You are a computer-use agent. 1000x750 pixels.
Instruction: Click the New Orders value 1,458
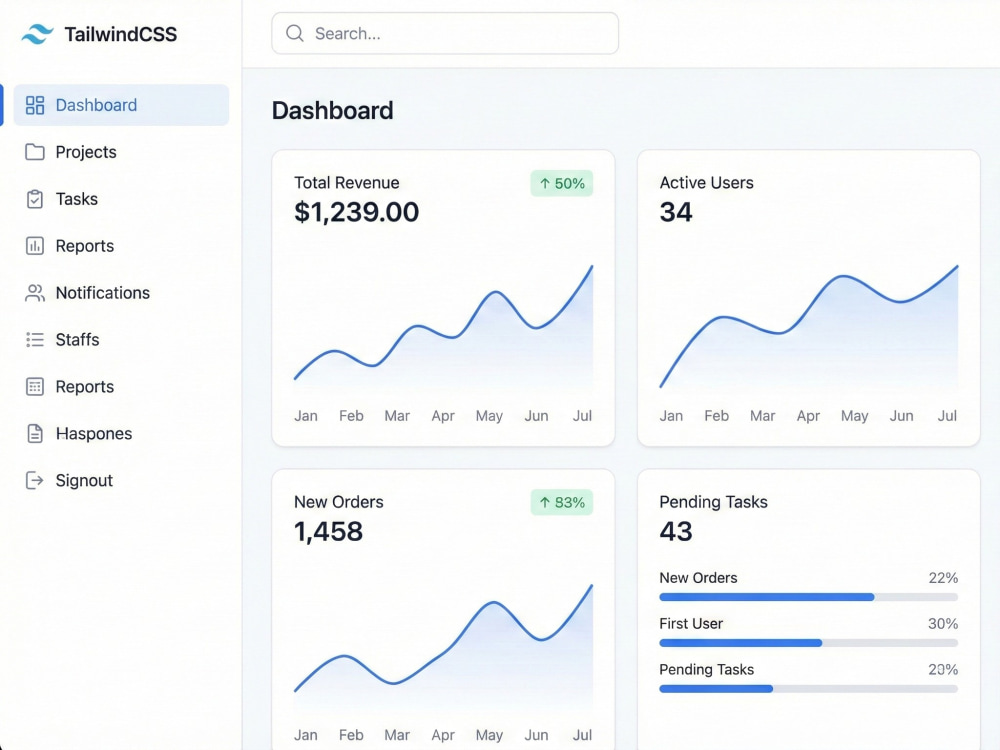[x=328, y=532]
